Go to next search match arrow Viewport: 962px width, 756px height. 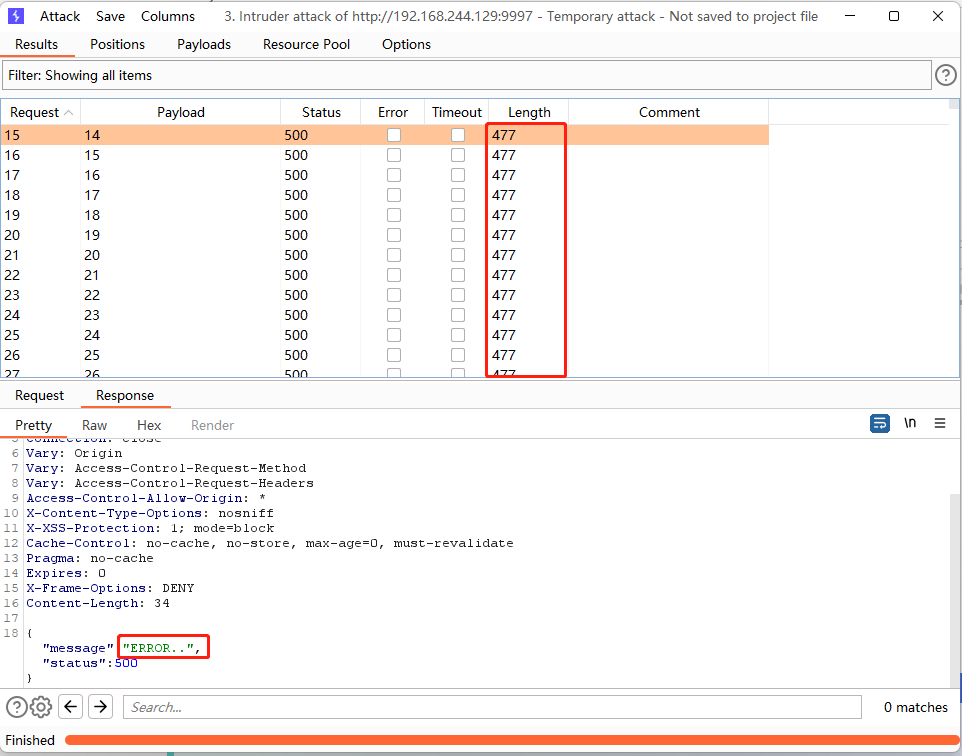pyautogui.click(x=100, y=707)
